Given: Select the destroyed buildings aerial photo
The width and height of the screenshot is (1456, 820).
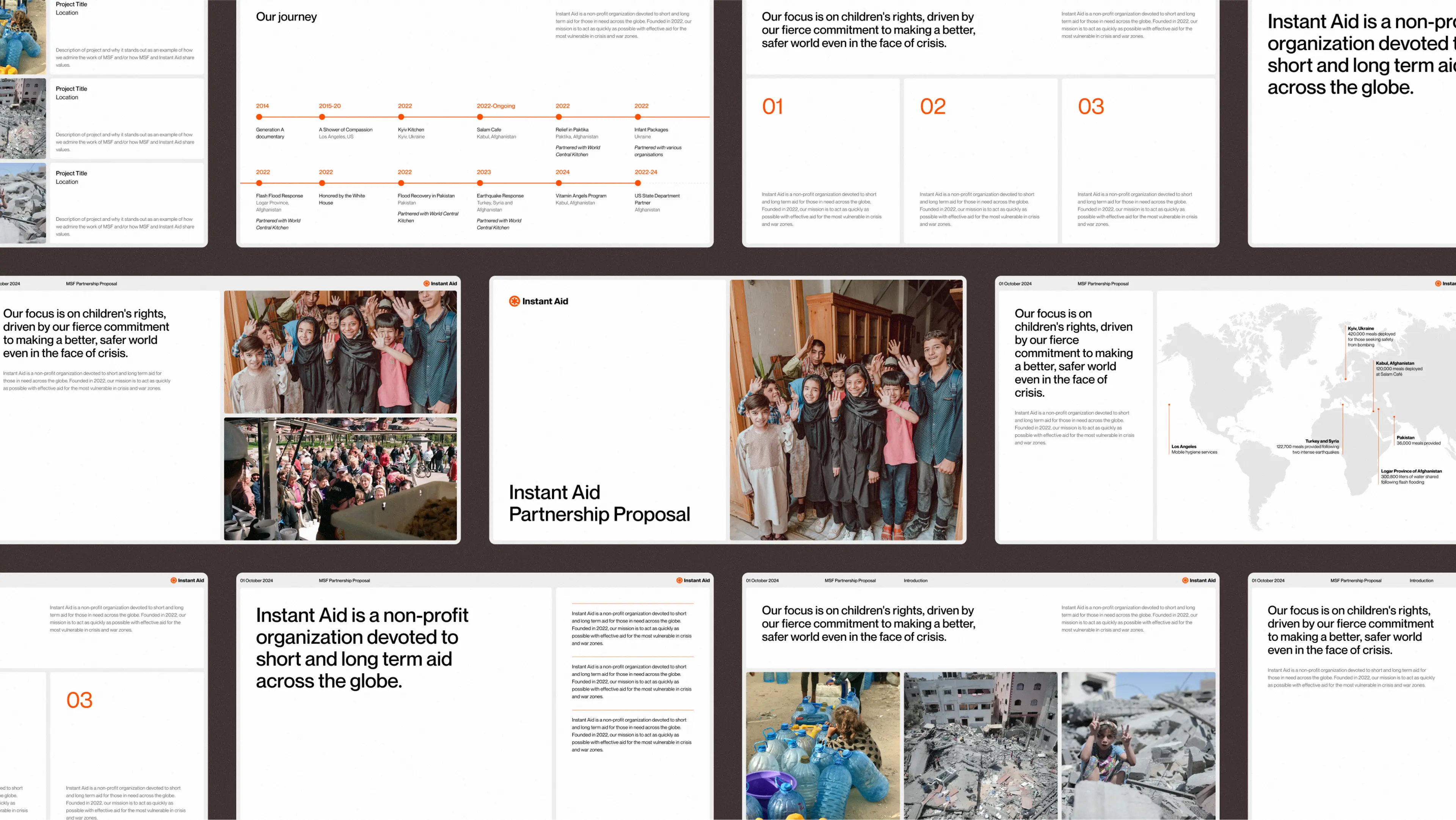Looking at the screenshot, I should coord(980,745).
